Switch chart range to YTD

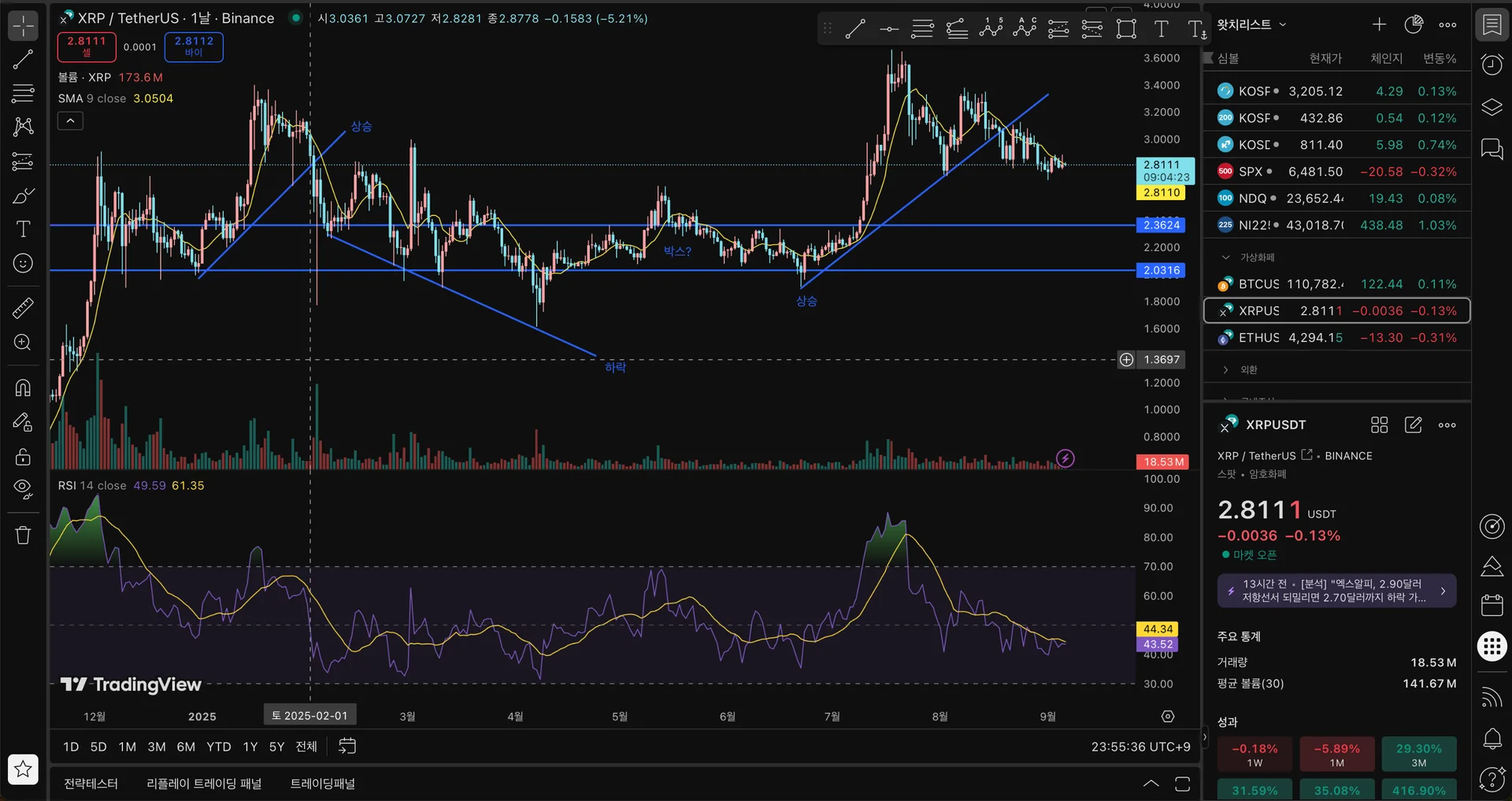pos(218,747)
